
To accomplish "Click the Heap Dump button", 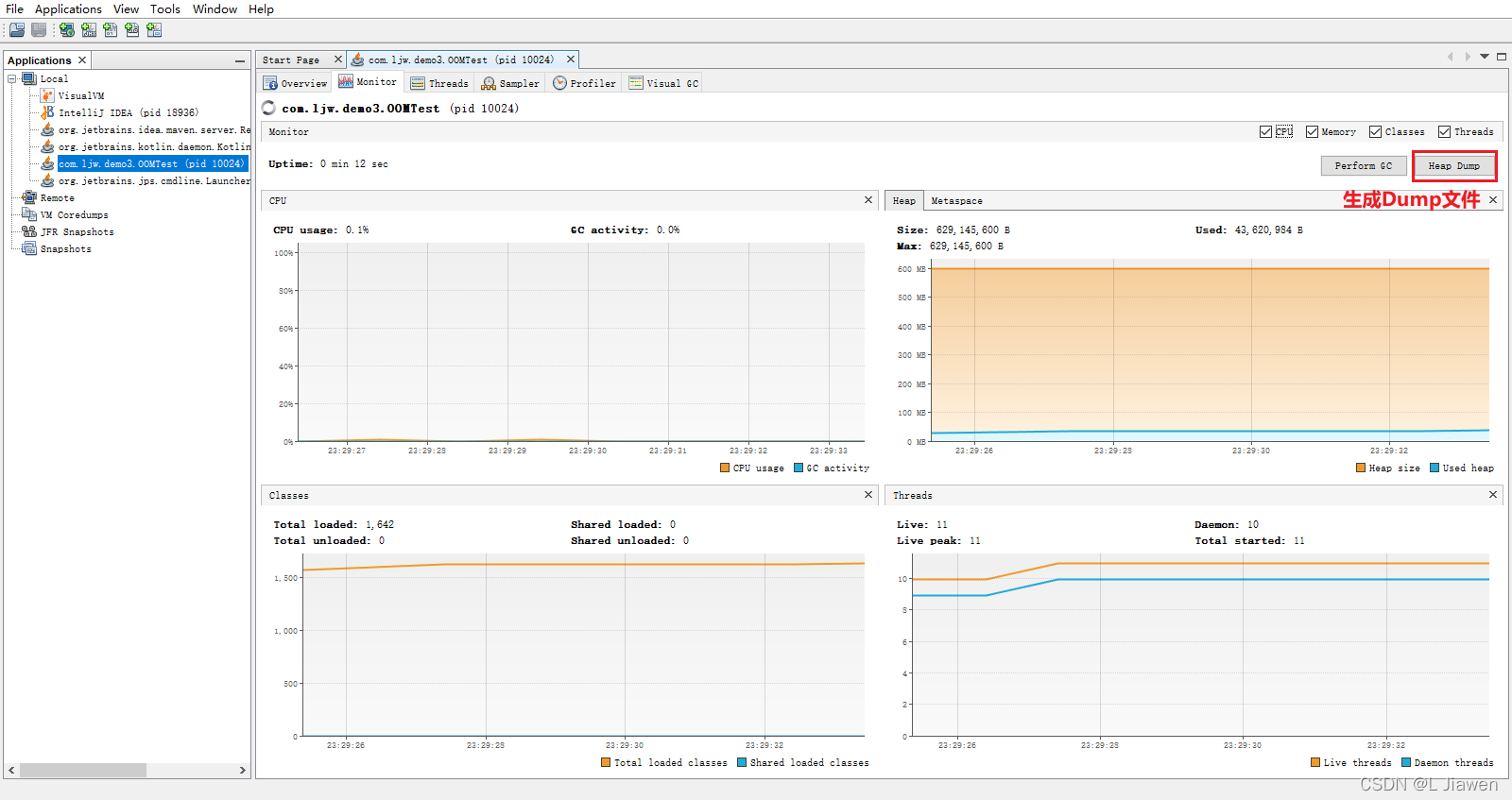I will click(1453, 165).
